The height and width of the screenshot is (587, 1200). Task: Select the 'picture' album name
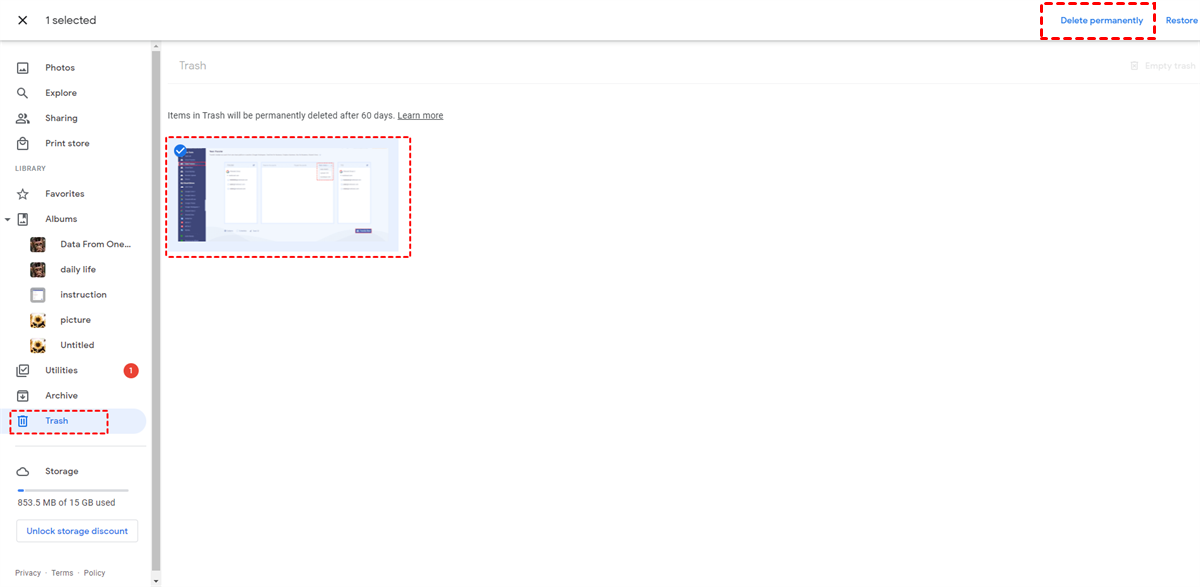[x=75, y=320]
